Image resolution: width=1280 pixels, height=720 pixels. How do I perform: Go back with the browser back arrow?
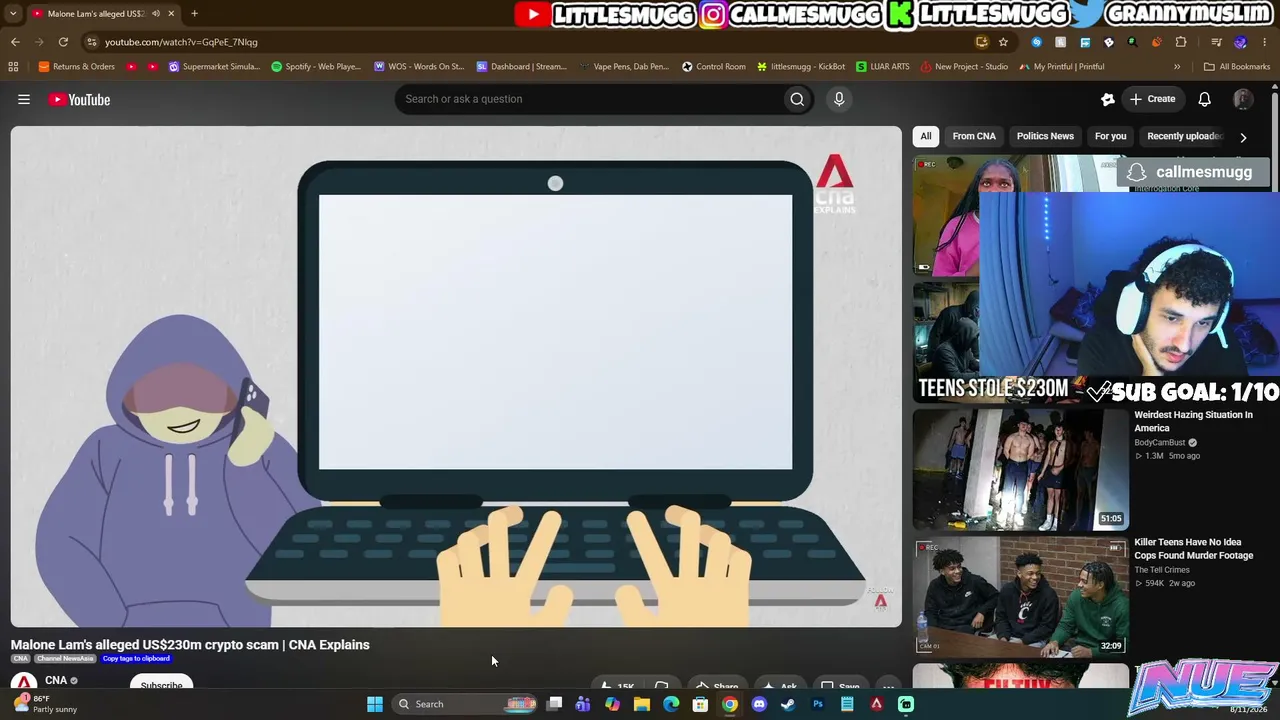point(15,42)
